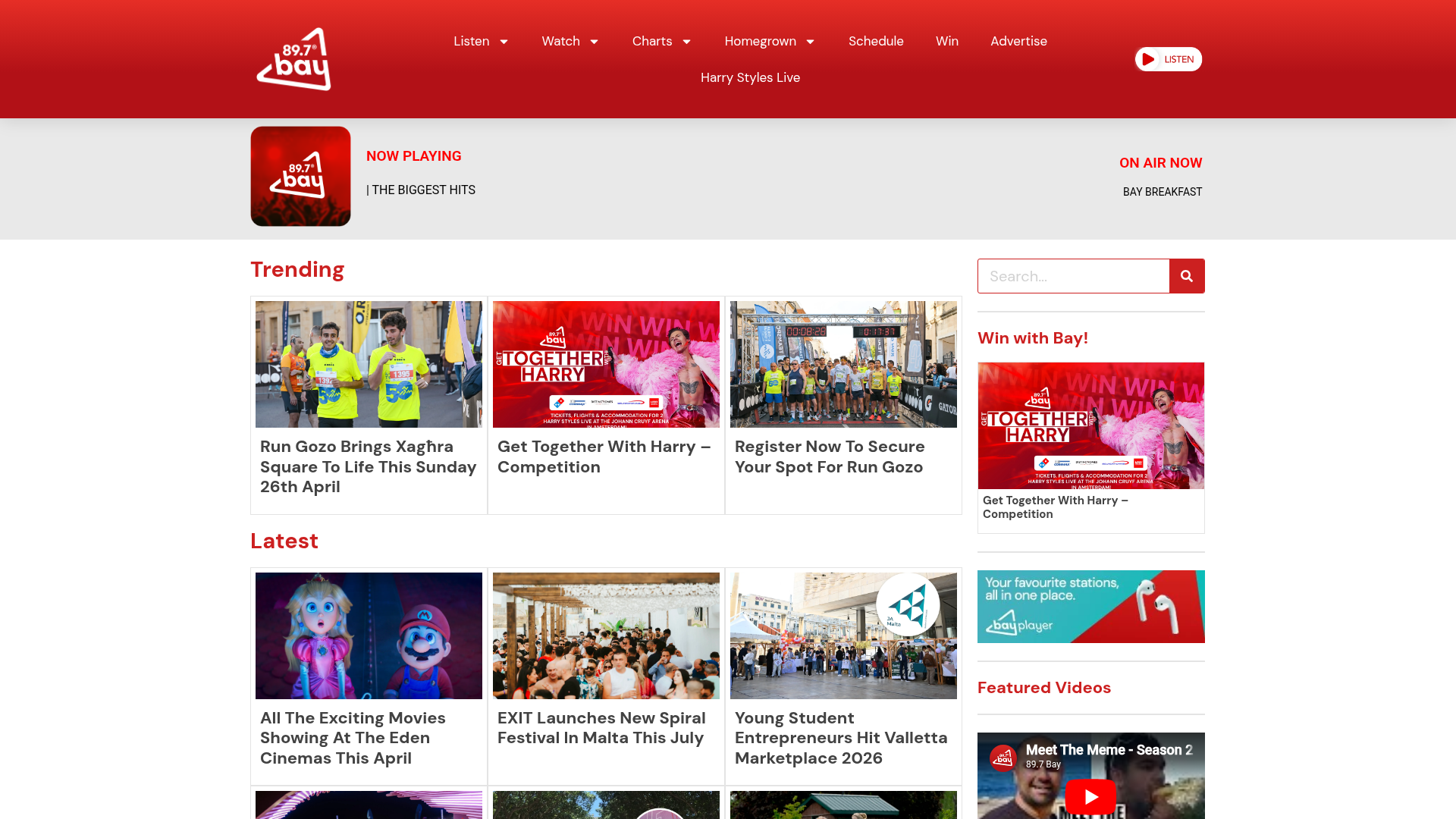Play the Meet The Meme YouTube video
Viewport: 1456px width, 819px height.
pyautogui.click(x=1090, y=797)
